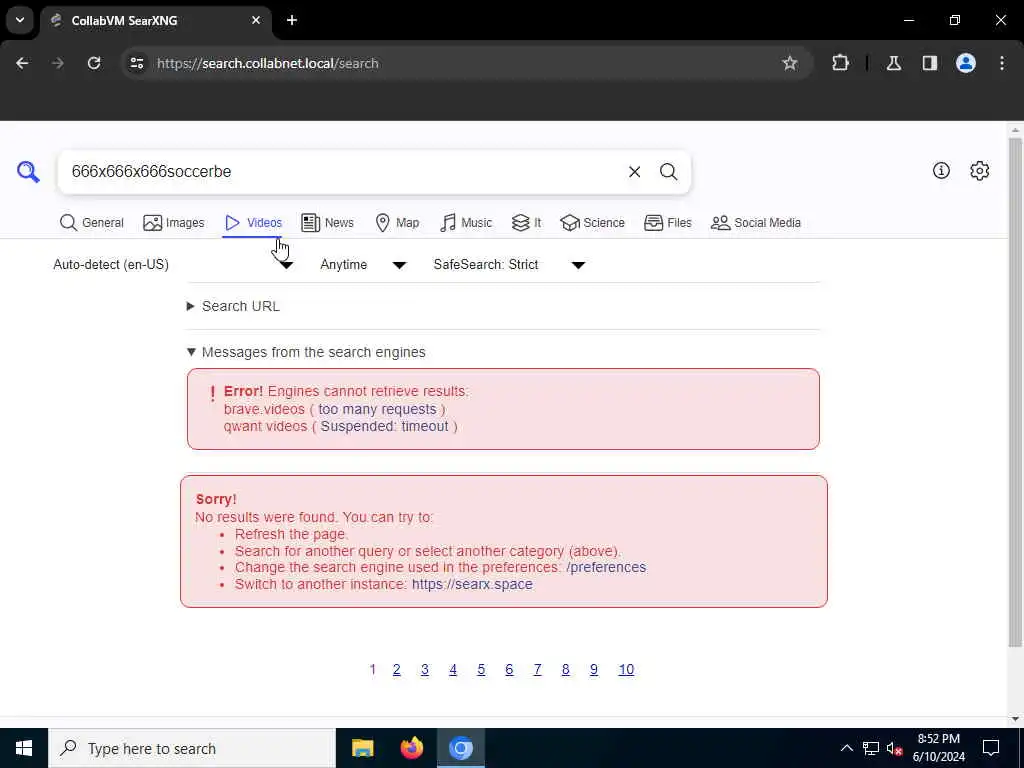Launch Firefox from taskbar
Image resolution: width=1024 pixels, height=768 pixels.
[x=411, y=748]
